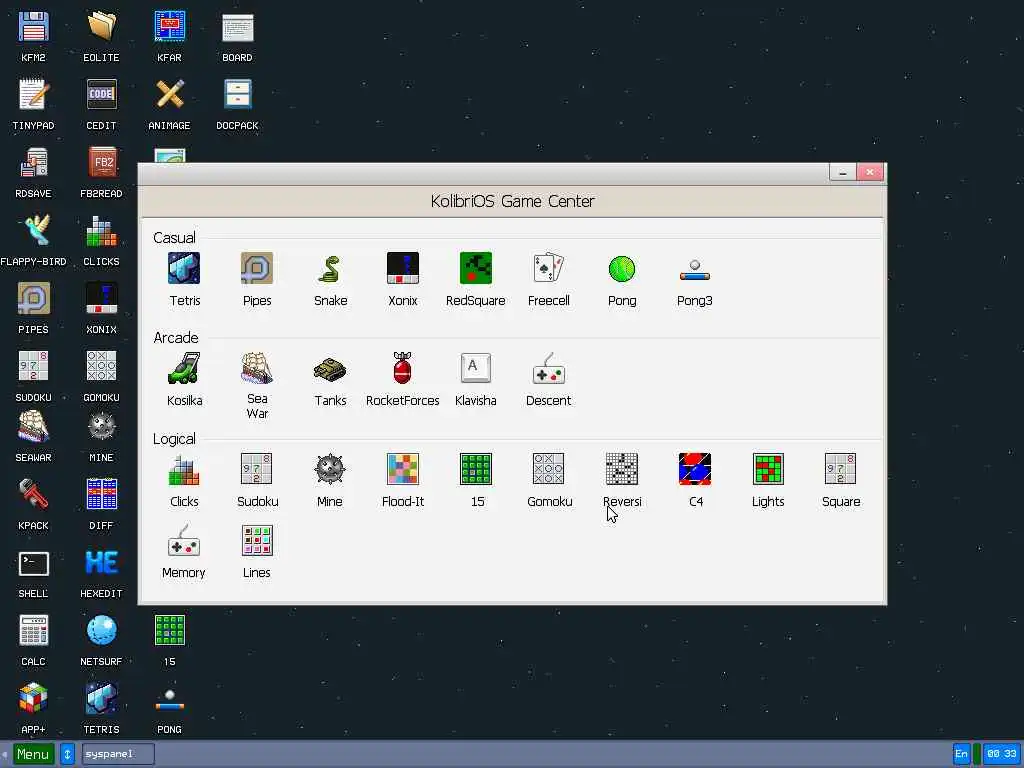Screen dimensions: 1024x768
Task: Select the CEDIT desktop icon
Action: pos(101,95)
